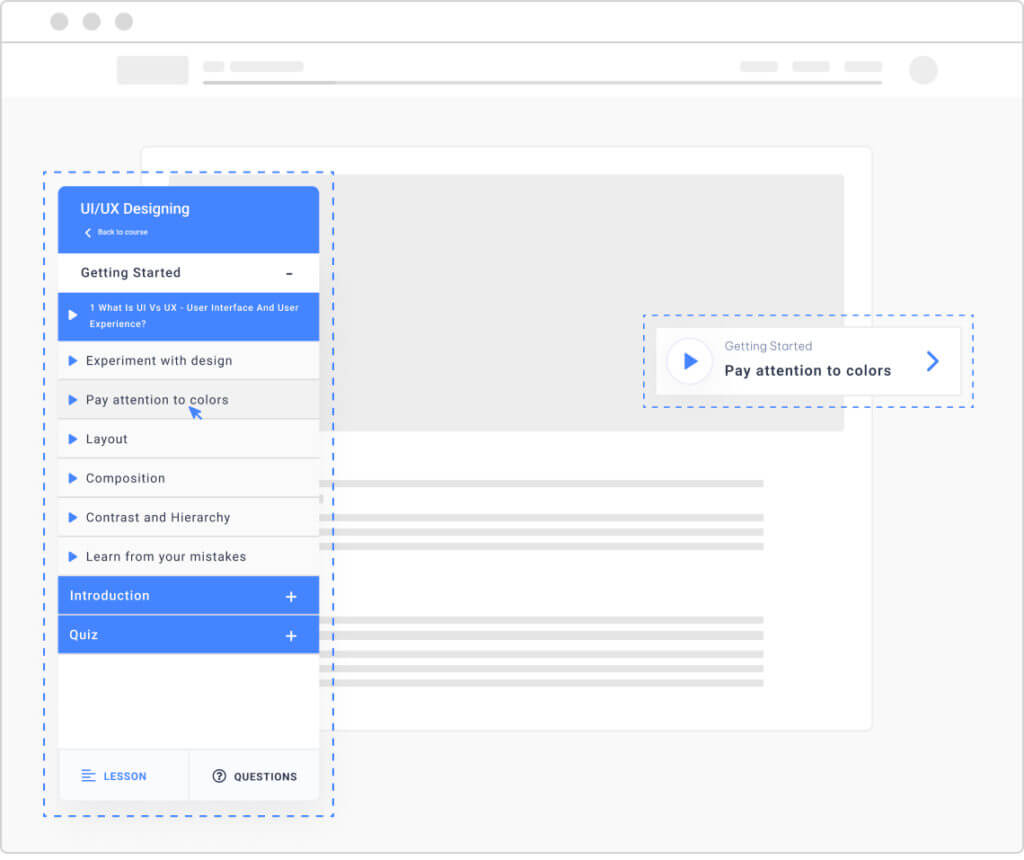This screenshot has height=860, width=1024.
Task: Click the course progress bar in header
Action: pos(542,83)
